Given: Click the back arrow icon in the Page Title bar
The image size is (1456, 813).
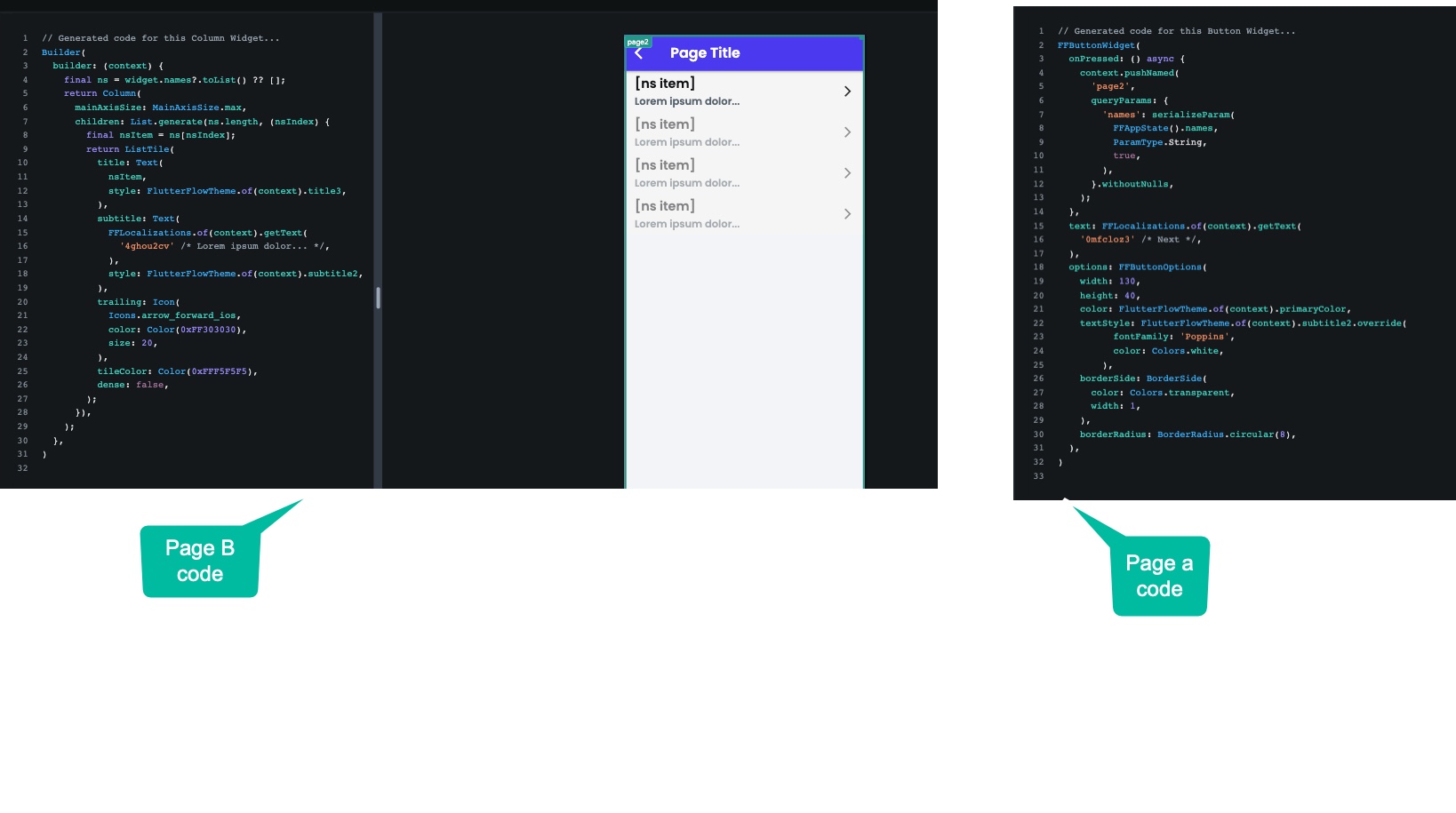Looking at the screenshot, I should (x=639, y=53).
